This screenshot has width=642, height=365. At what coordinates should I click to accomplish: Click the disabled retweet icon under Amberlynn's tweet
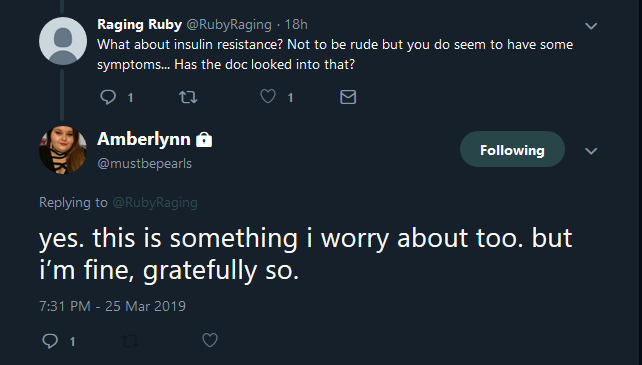[130, 340]
